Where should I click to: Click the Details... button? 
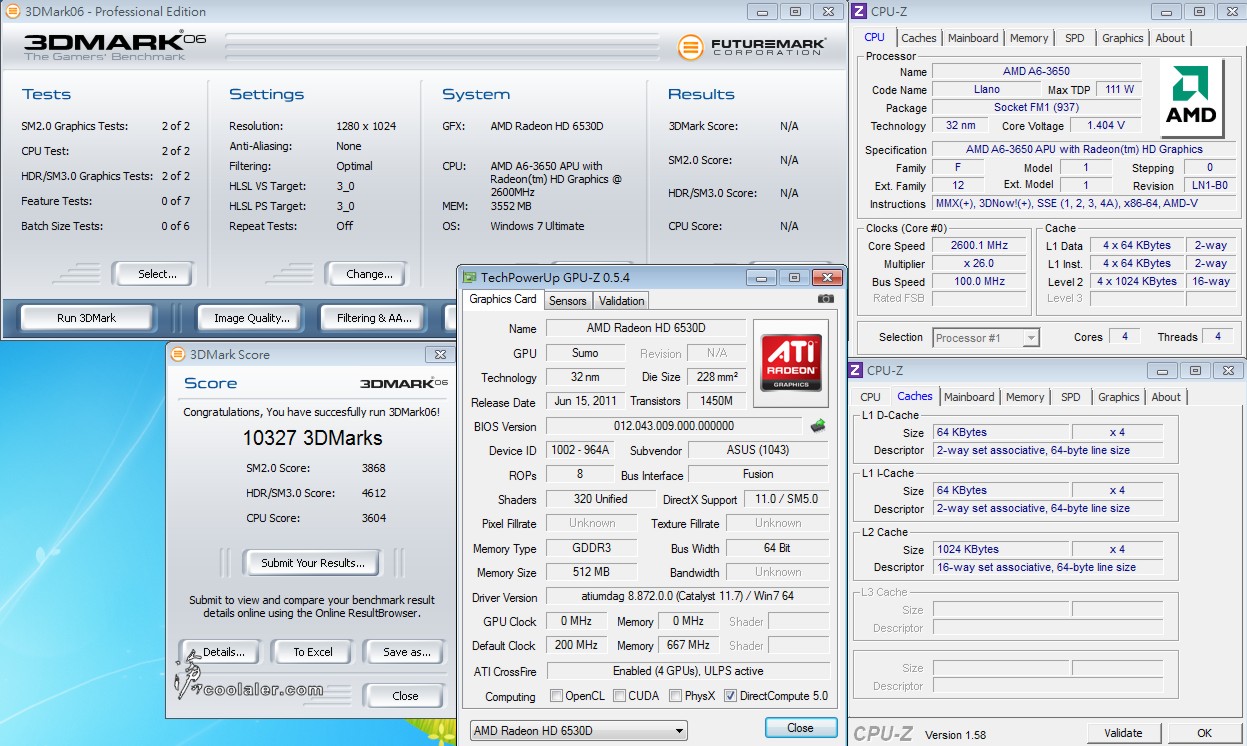[x=223, y=652]
